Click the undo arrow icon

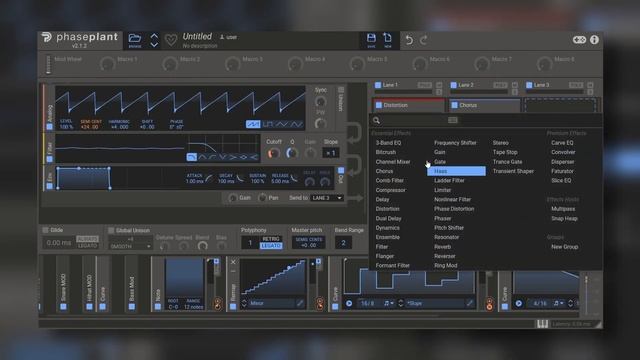409,40
